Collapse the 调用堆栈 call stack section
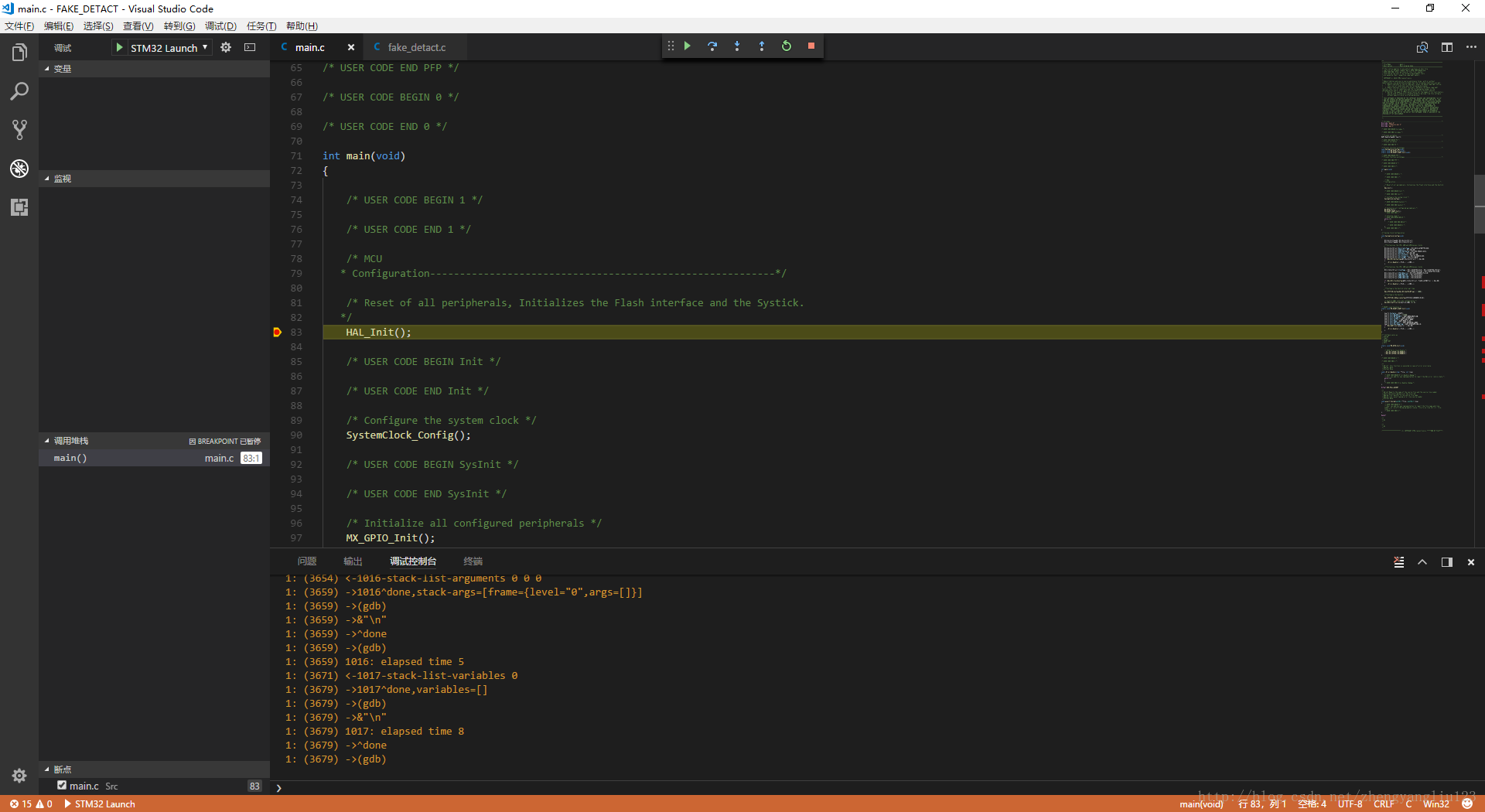This screenshot has width=1485, height=812. click(x=70, y=441)
